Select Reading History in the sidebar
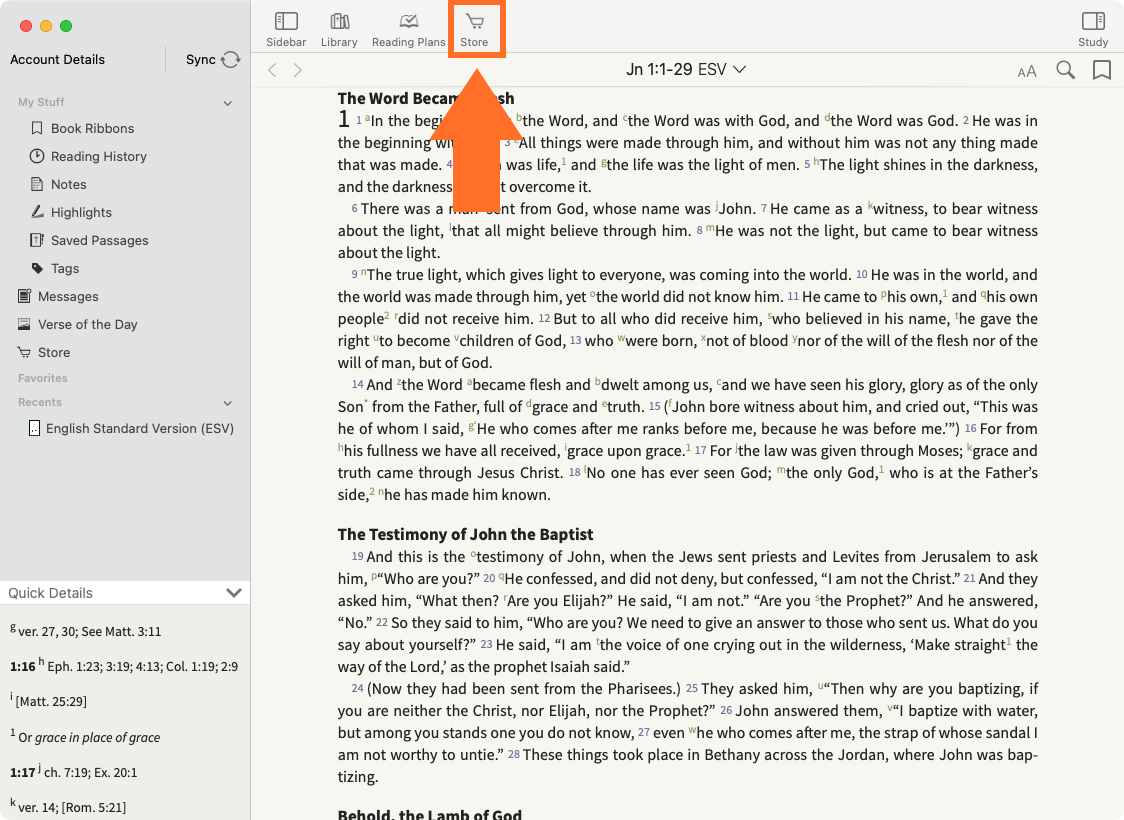 point(98,156)
